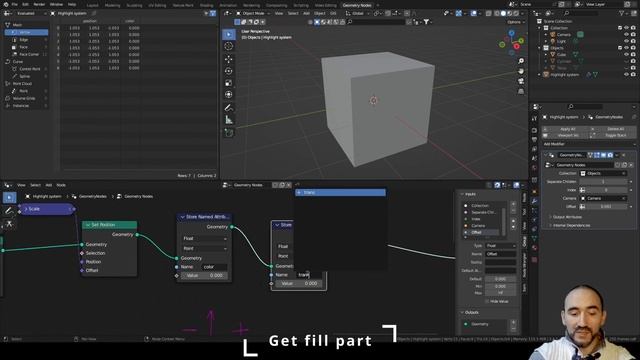The image size is (640, 360).
Task: Select Vertex row in spreadsheet domain list
Action: (x=26, y=32)
